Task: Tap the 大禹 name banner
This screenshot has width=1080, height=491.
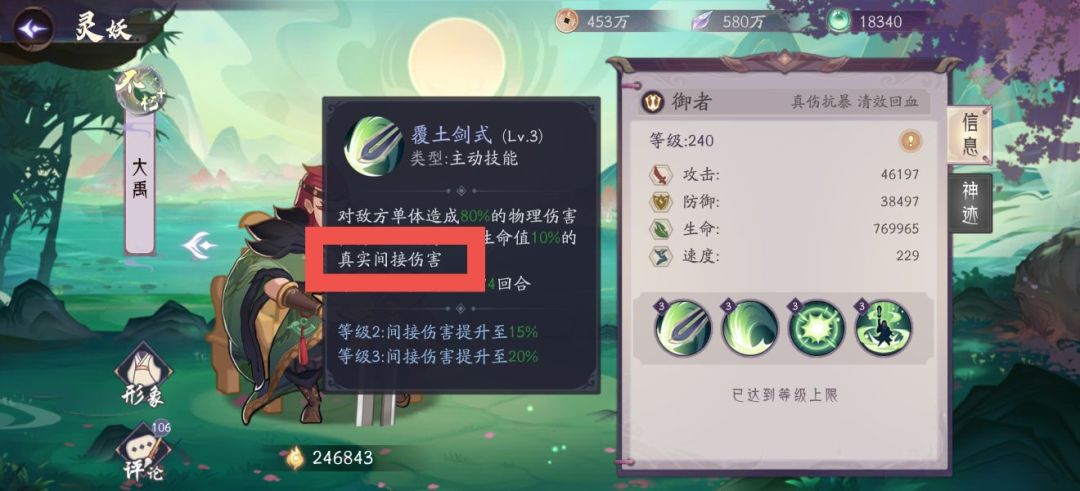Action: coord(140,182)
